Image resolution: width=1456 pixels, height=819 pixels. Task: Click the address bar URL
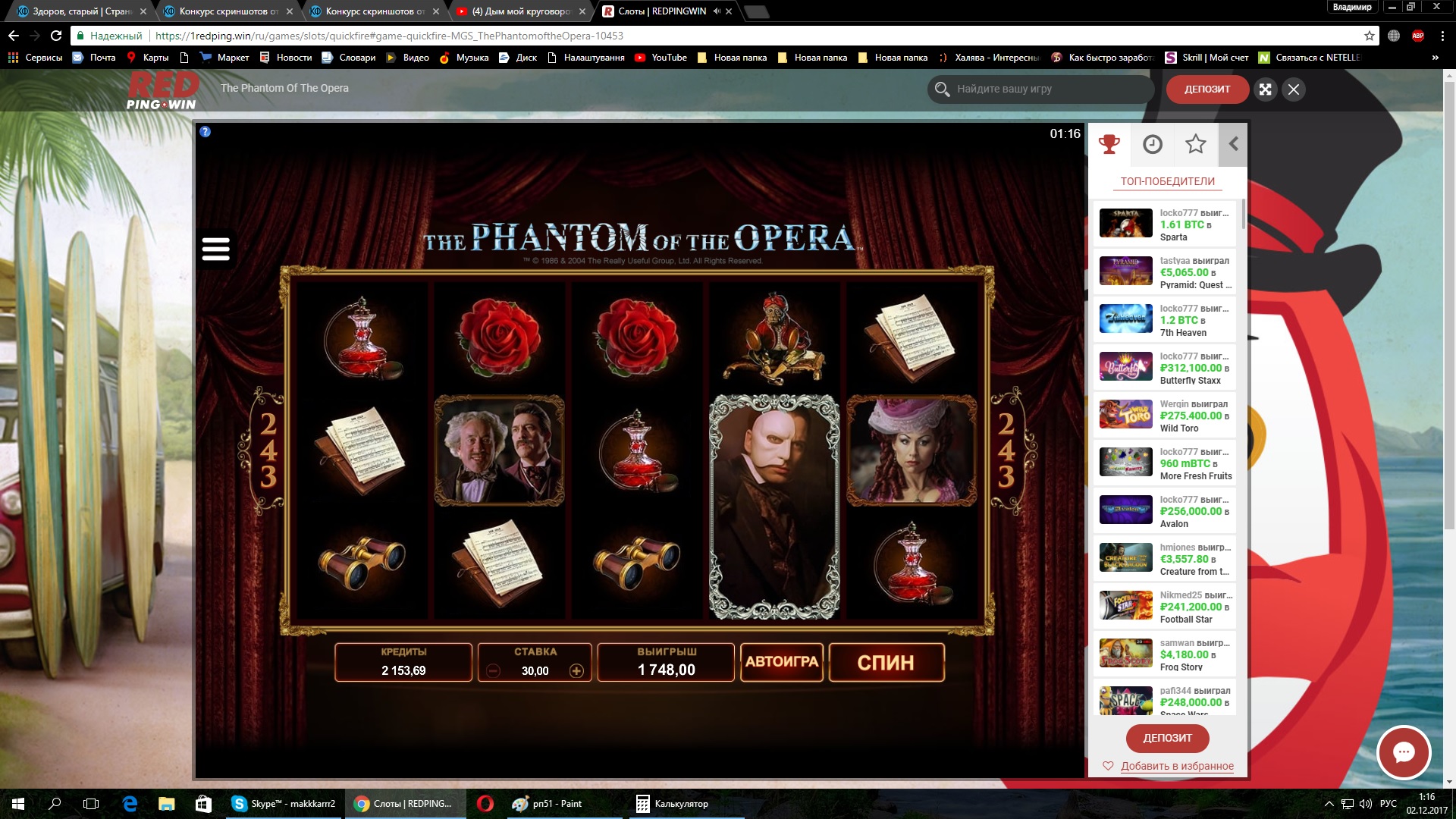(x=389, y=36)
